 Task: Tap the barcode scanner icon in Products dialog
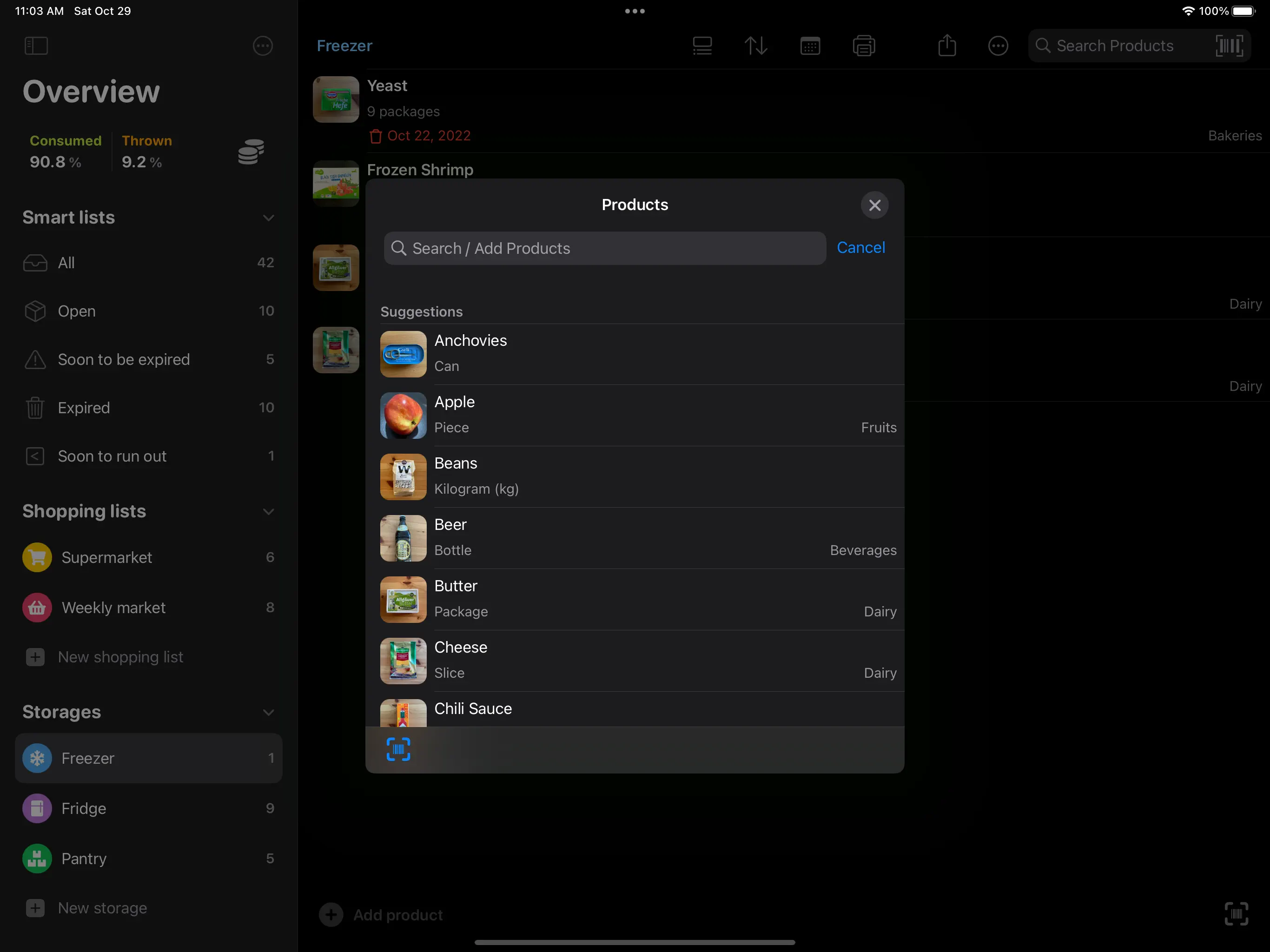[x=398, y=749]
